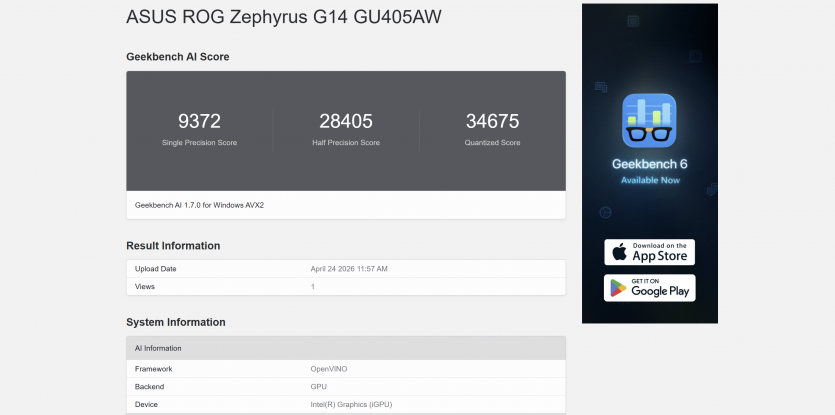This screenshot has width=835, height=415.
Task: Click the Geekbench 6 app icon
Action: pyautogui.click(x=649, y=120)
